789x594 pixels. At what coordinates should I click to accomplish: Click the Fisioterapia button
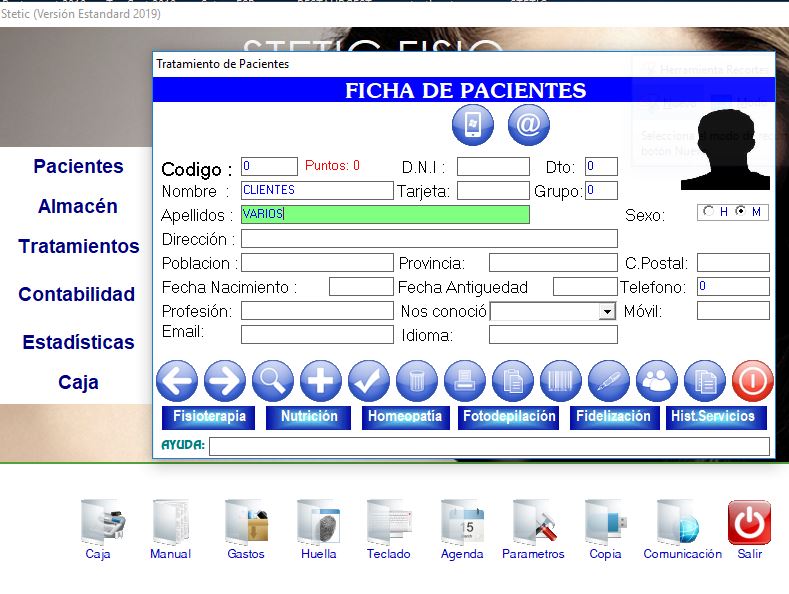pos(208,417)
